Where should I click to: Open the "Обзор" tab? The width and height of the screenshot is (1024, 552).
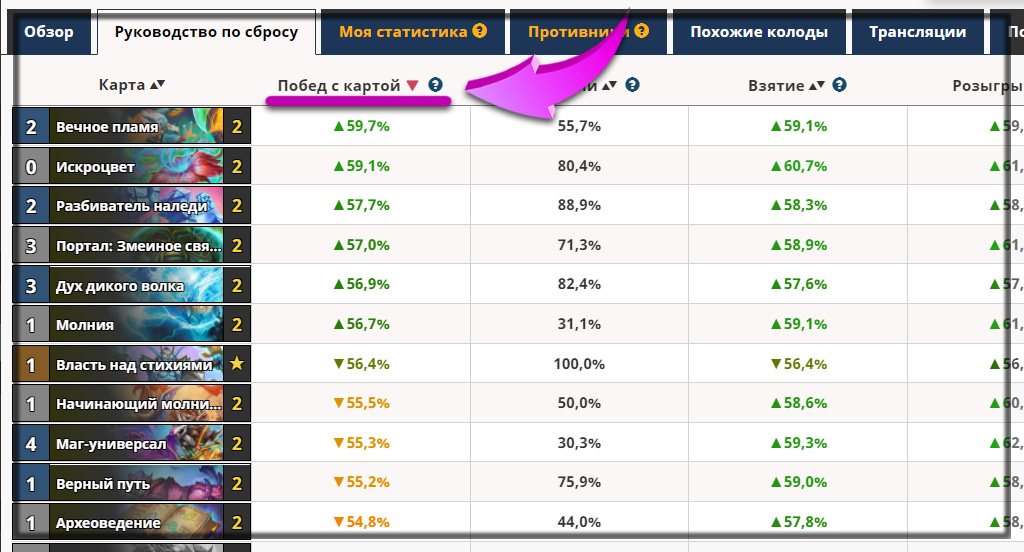(x=49, y=32)
